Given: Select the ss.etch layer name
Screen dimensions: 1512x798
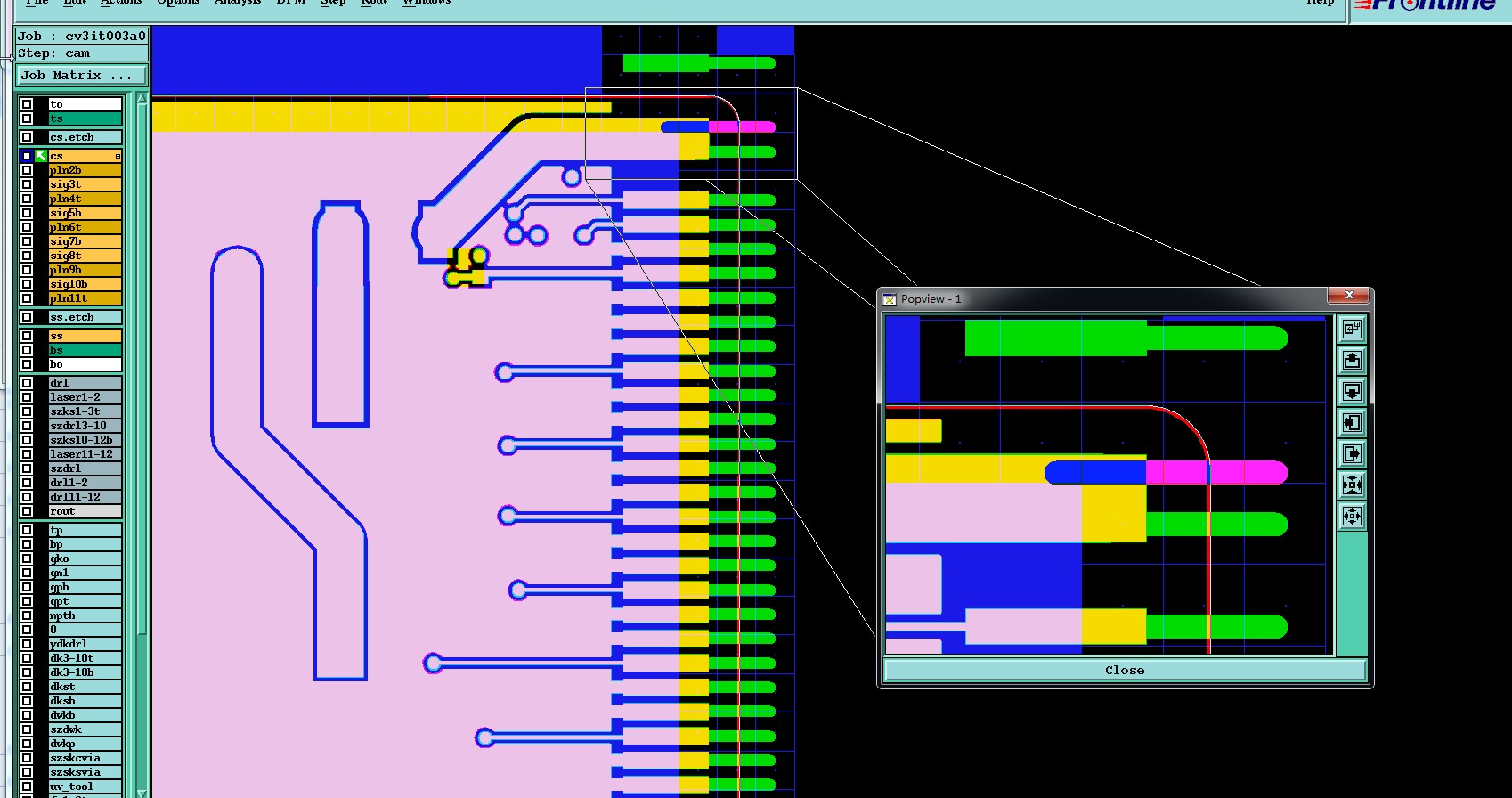Looking at the screenshot, I should pyautogui.click(x=85, y=317).
